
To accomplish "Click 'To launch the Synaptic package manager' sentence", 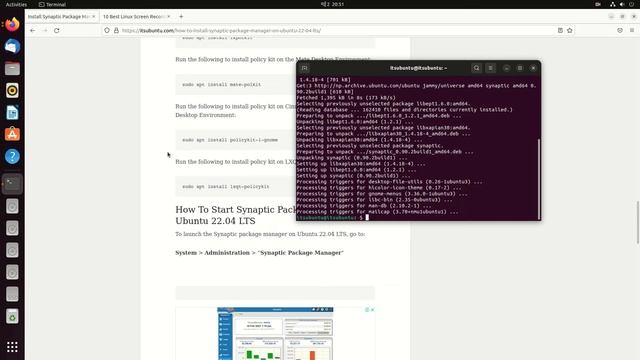I will pos(270,234).
